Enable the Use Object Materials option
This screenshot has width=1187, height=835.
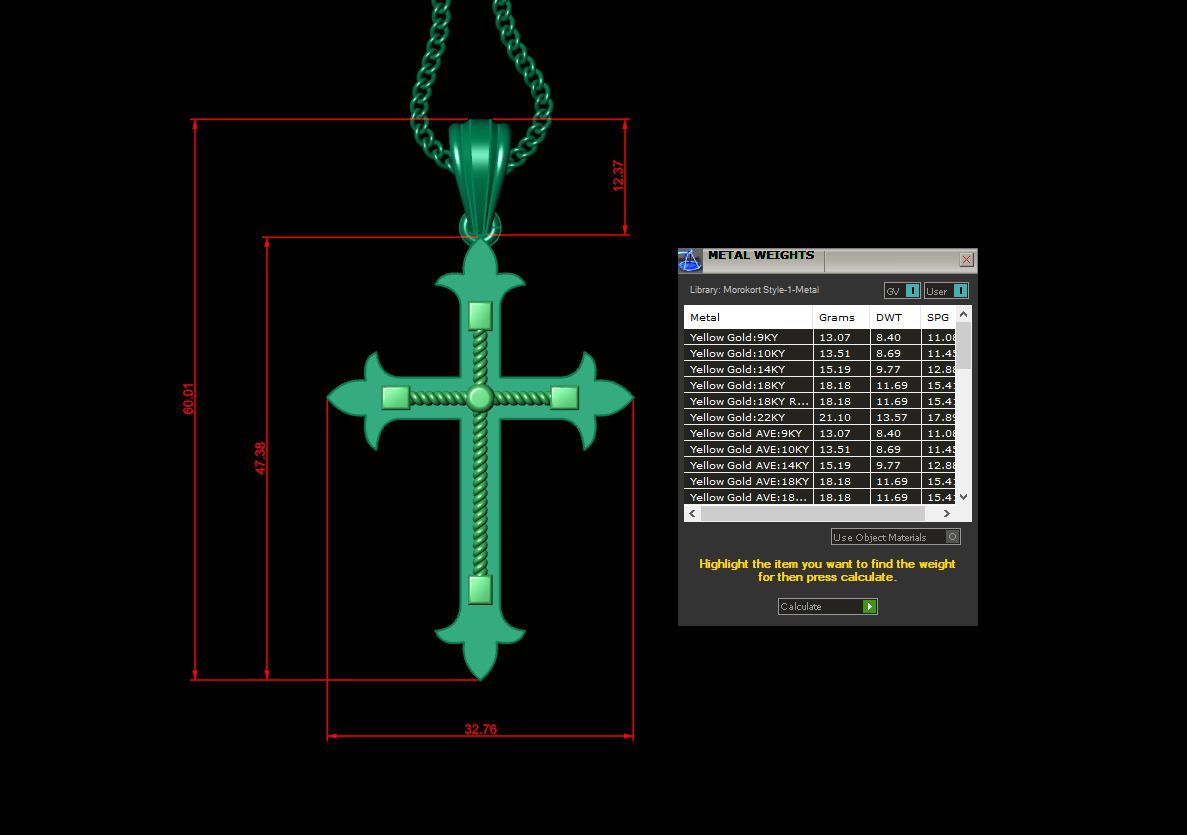[896, 537]
